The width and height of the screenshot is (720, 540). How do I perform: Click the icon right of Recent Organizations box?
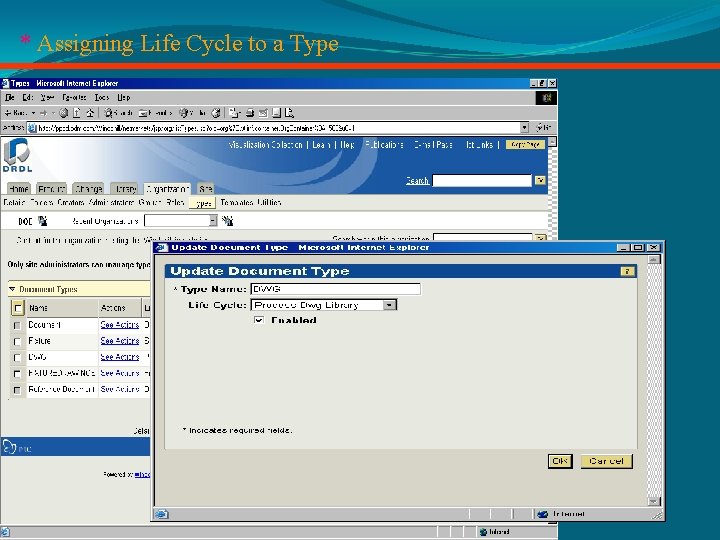(228, 221)
